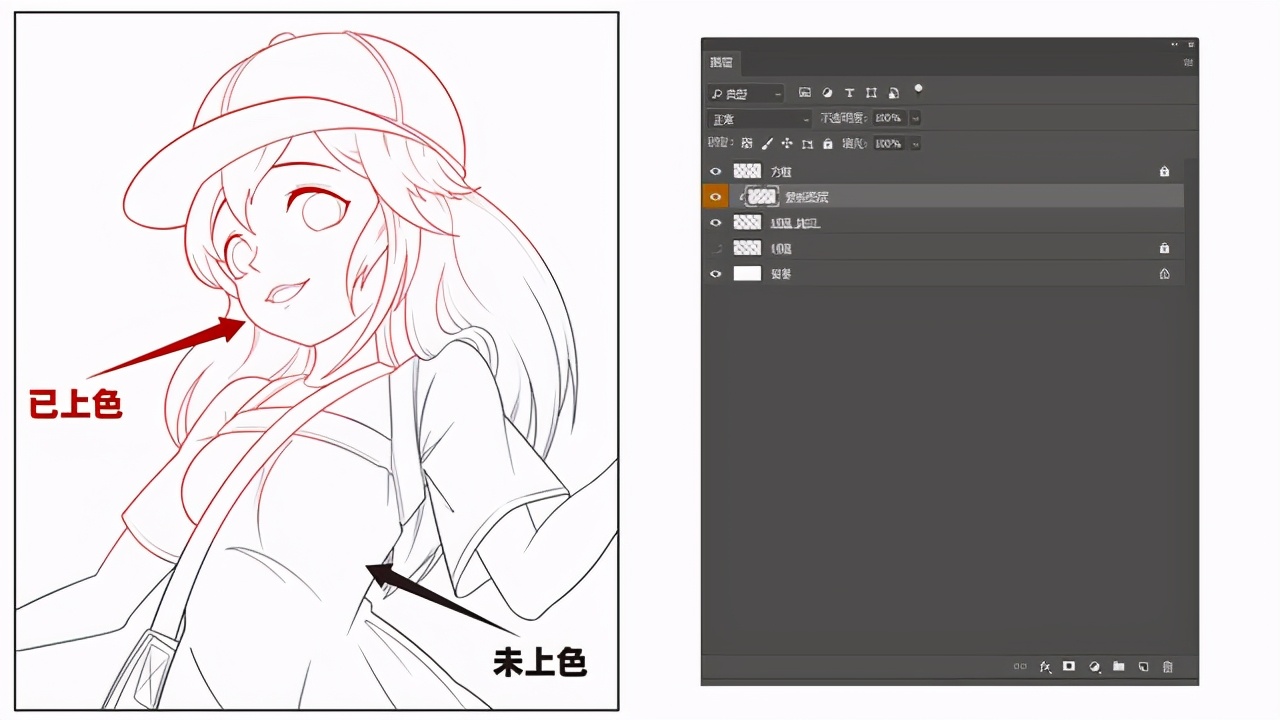
Task: Select the Layers panel tab
Action: point(720,62)
